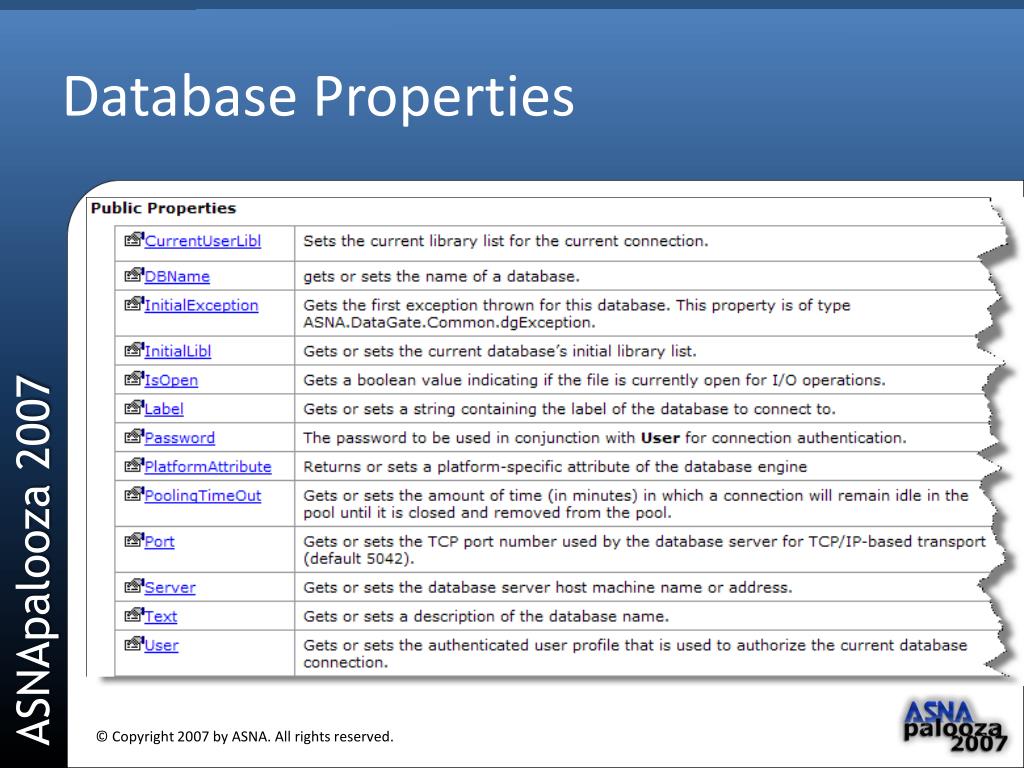The width and height of the screenshot is (1024, 768).
Task: Click the property icon beside PlatformAttribute
Action: [134, 464]
